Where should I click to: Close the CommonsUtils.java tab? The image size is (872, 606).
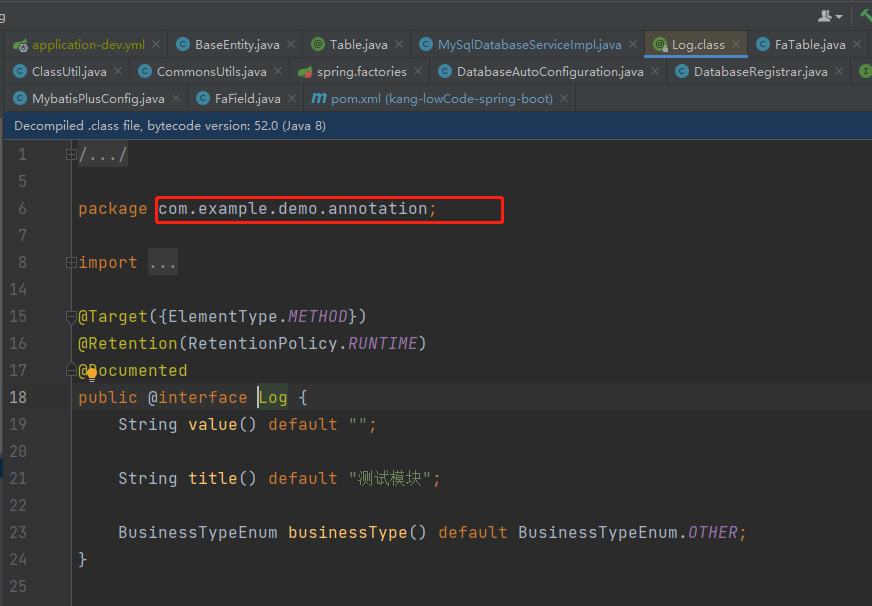278,72
